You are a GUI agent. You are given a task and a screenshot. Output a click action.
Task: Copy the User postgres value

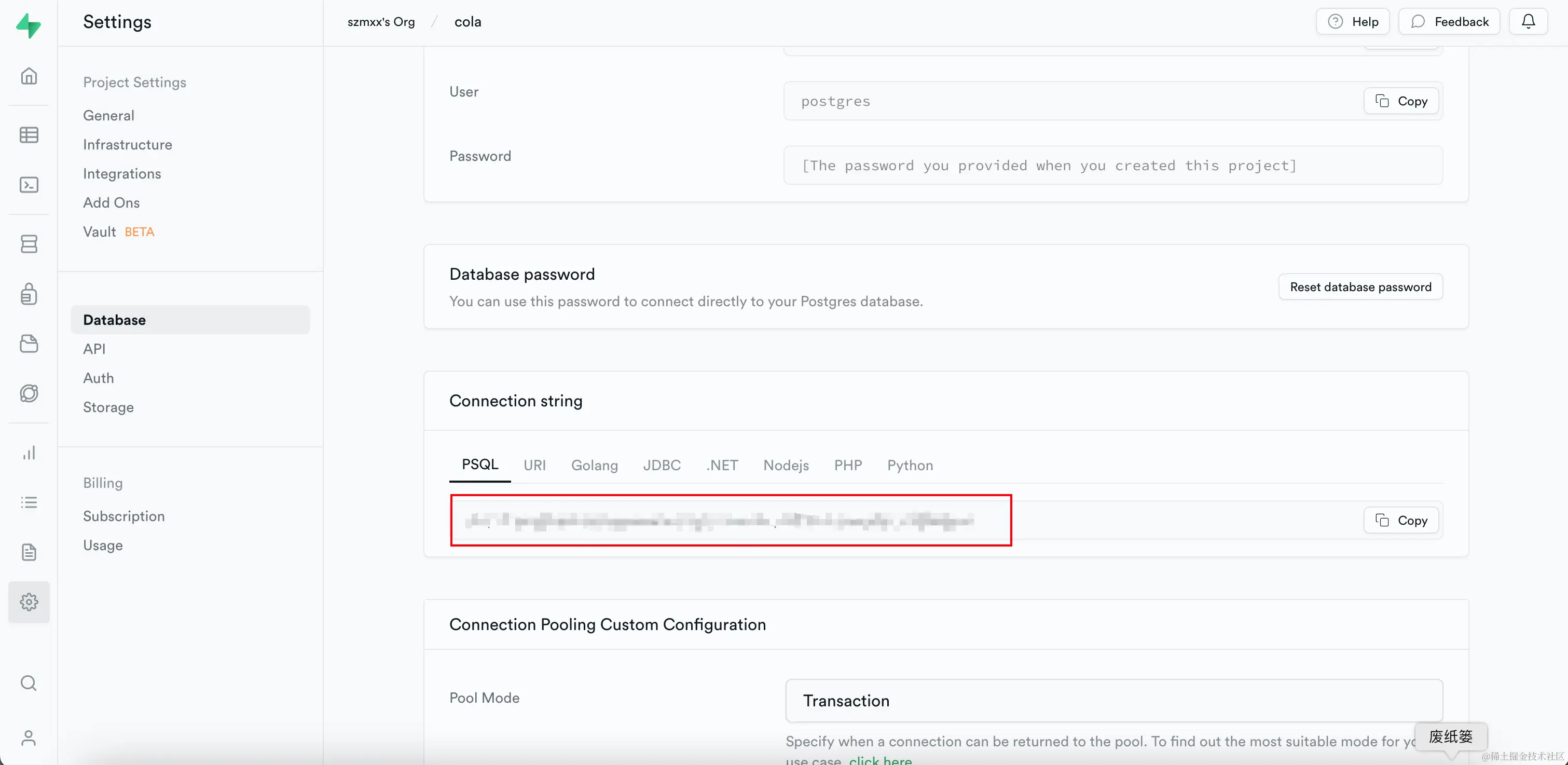coord(1401,101)
